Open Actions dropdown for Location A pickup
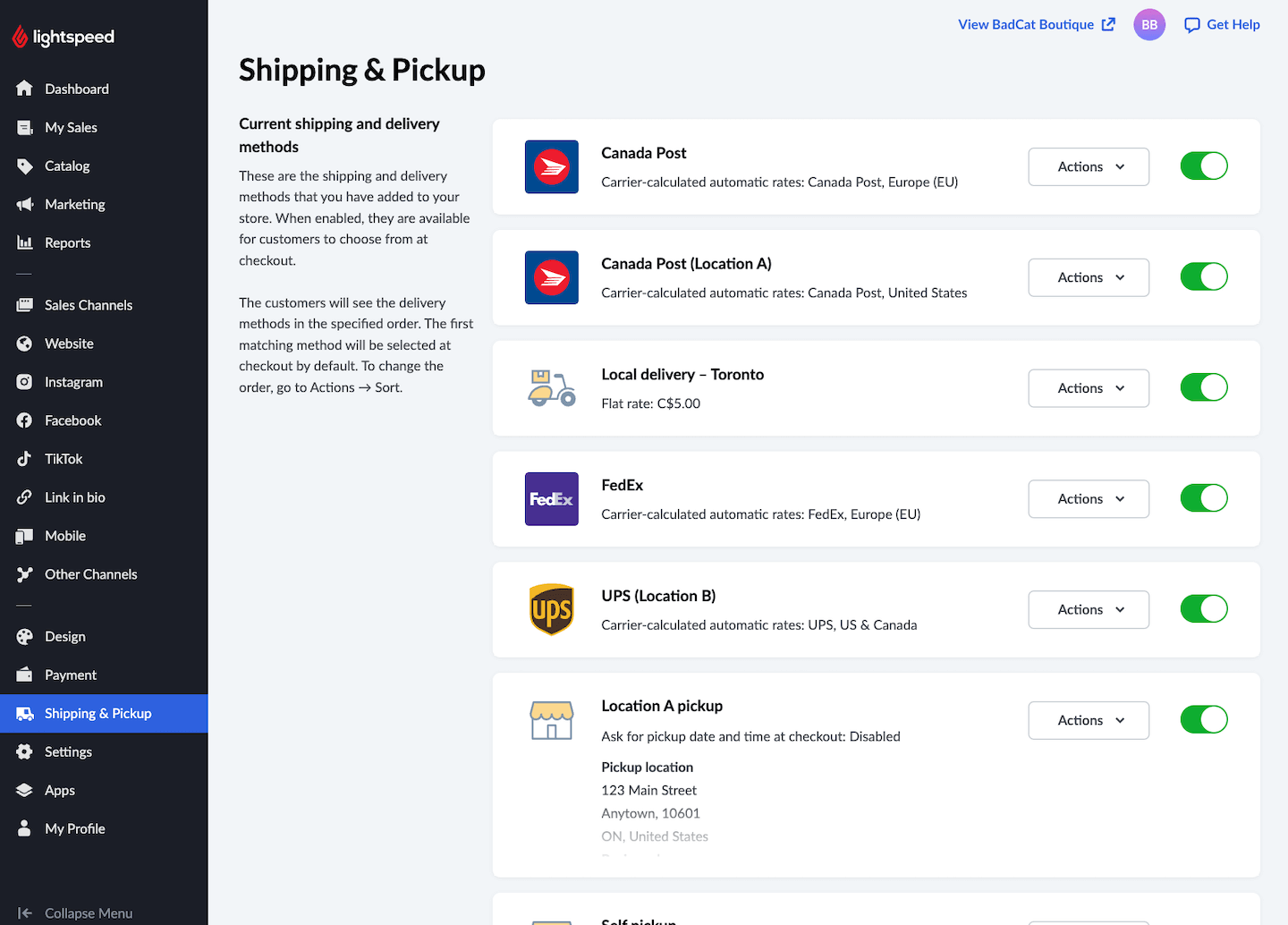The image size is (1288, 925). pyautogui.click(x=1089, y=720)
